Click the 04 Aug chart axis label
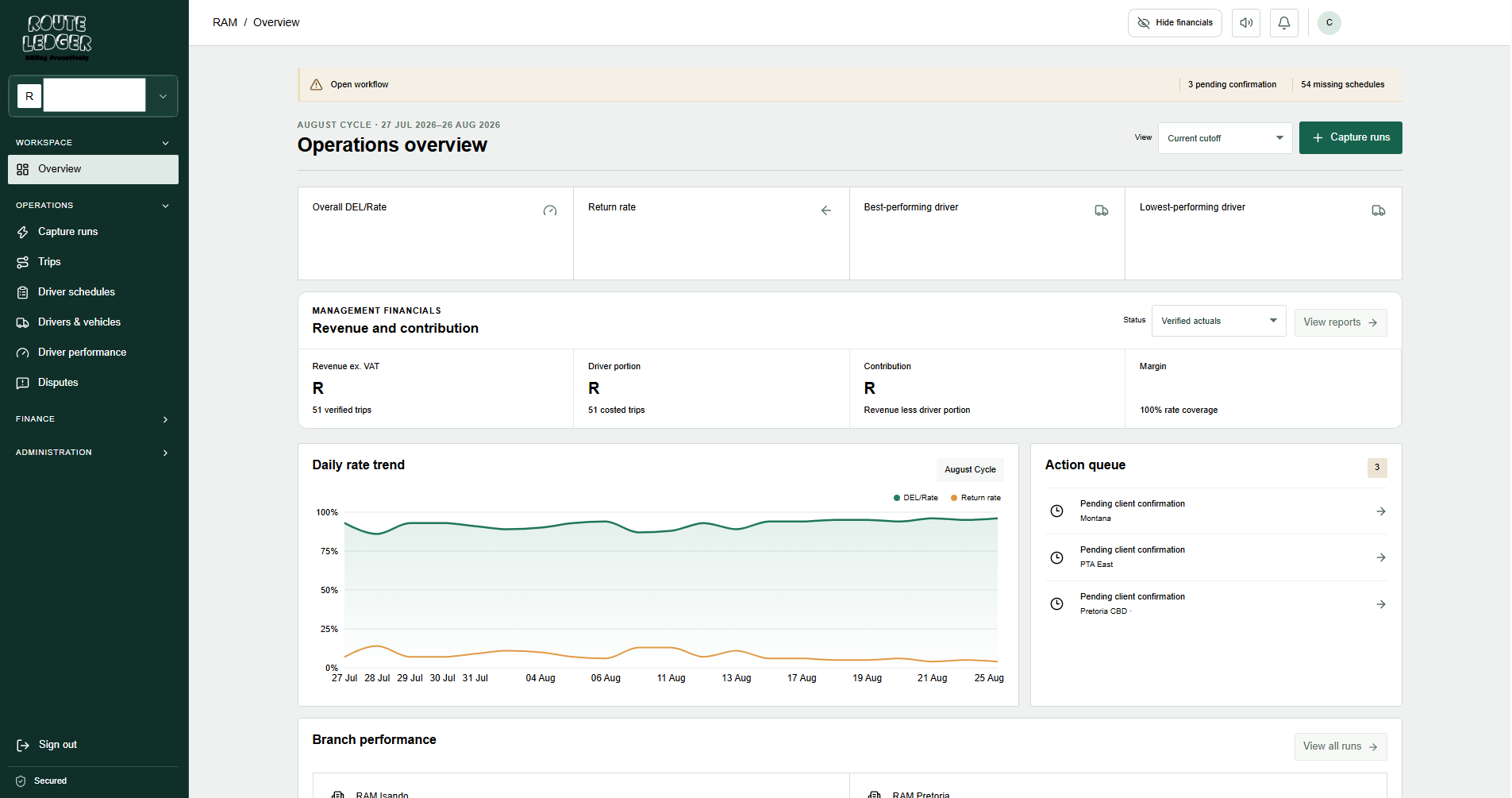Image resolution: width=1512 pixels, height=798 pixels. point(541,678)
